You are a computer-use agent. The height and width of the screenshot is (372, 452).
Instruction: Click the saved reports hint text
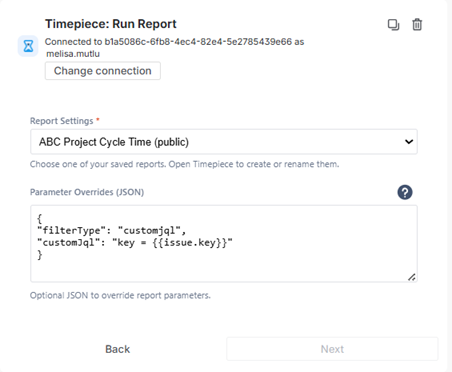pos(184,164)
